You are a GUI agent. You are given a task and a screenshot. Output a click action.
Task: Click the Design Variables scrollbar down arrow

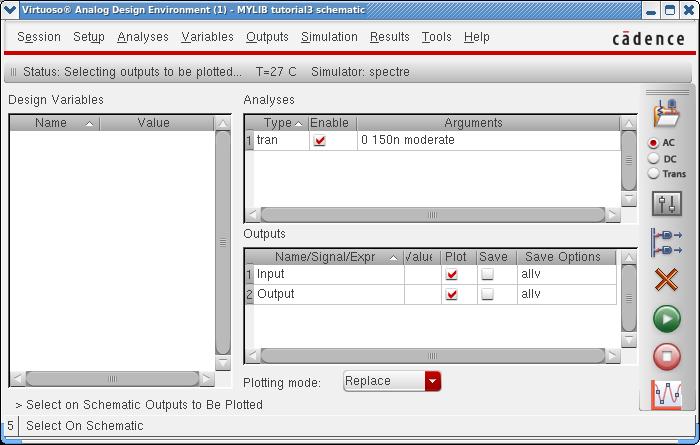tap(223, 362)
